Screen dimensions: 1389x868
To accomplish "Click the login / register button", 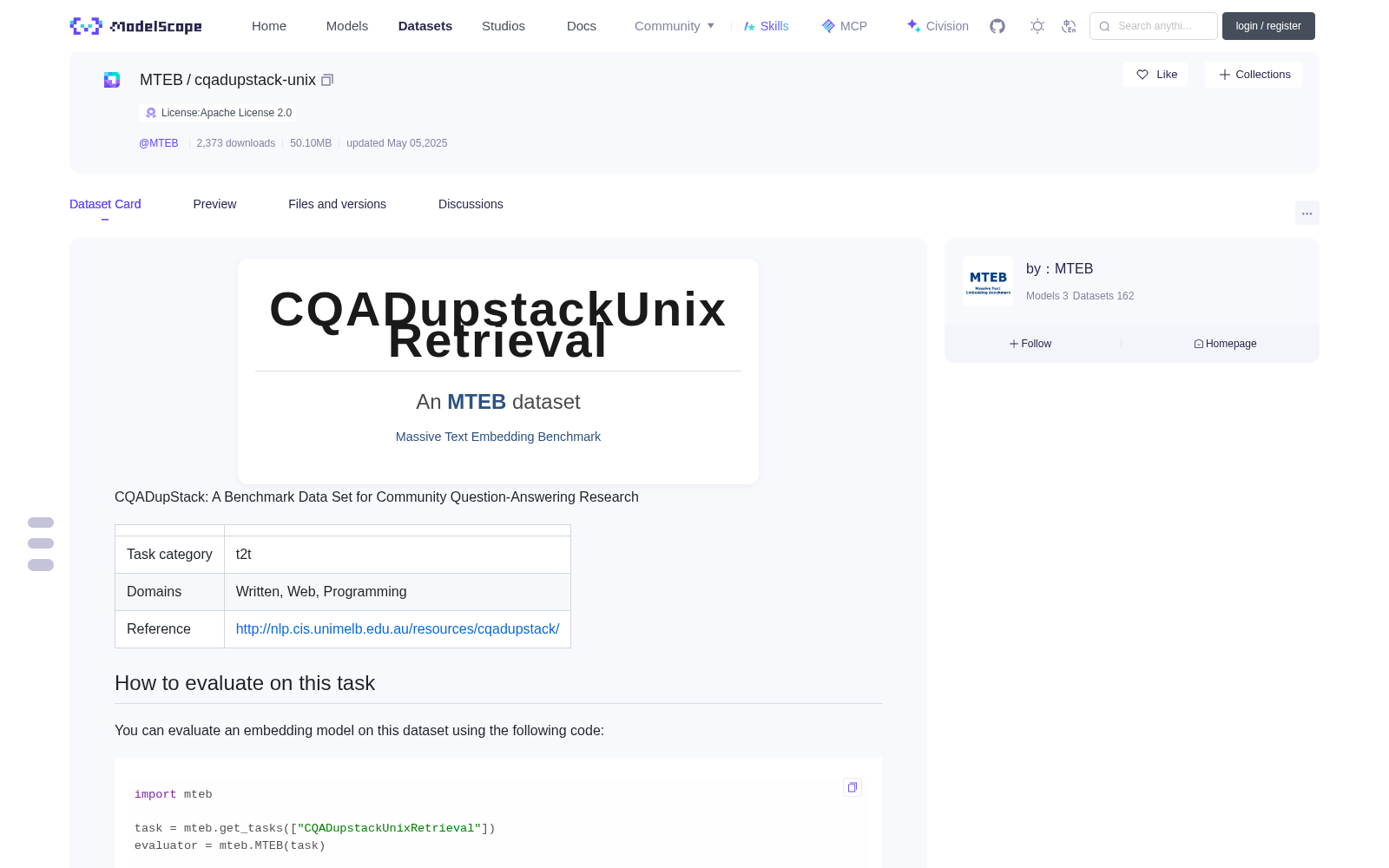I will pos(1268,26).
